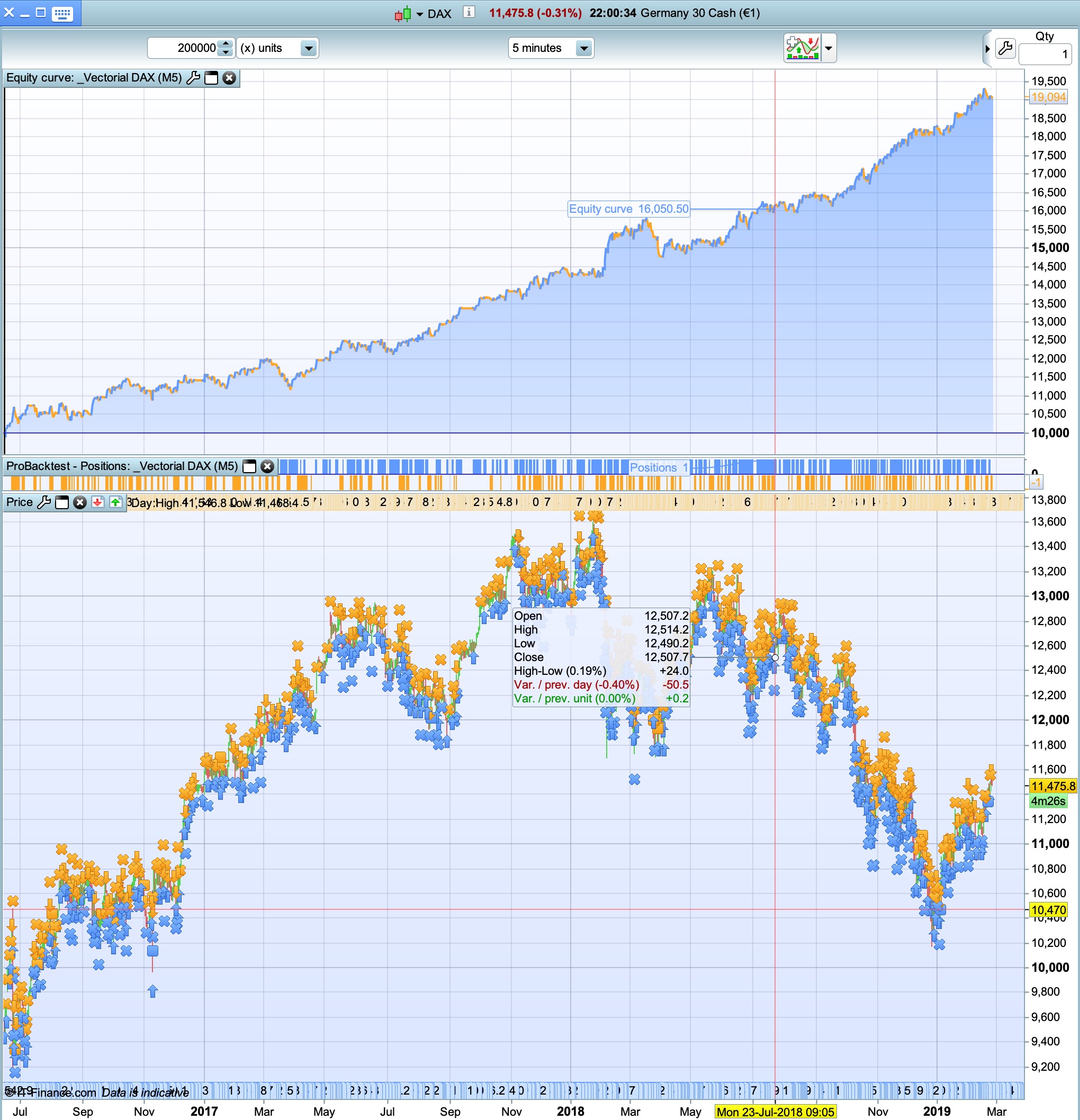Open the keyboard shortcut icon in title bar
1080x1120 pixels.
click(x=62, y=13)
